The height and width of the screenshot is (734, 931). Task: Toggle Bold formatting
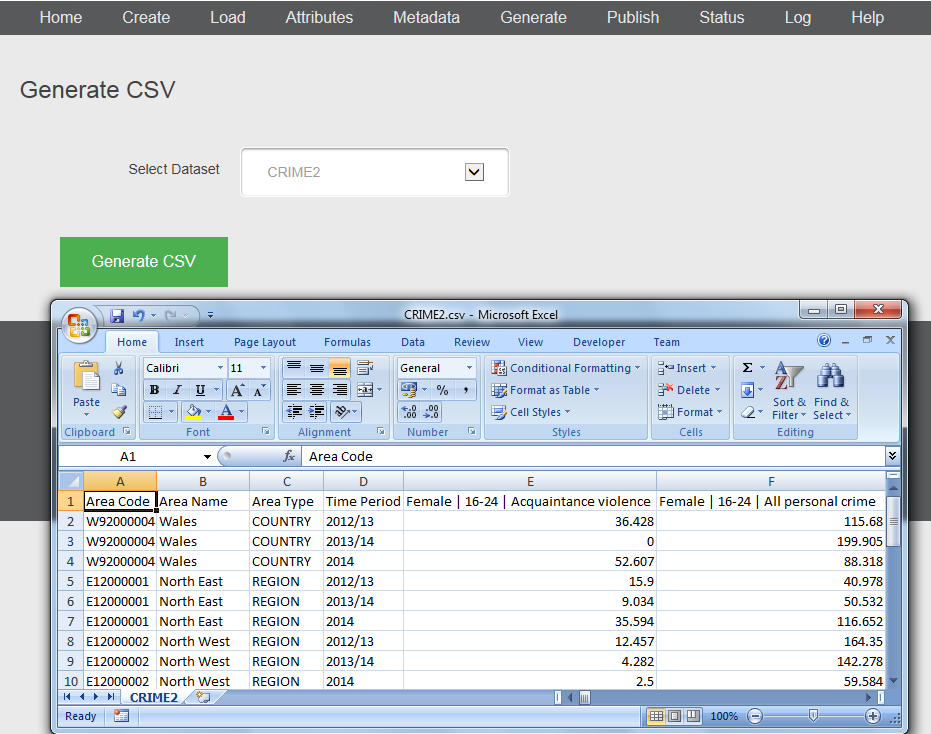(x=154, y=390)
